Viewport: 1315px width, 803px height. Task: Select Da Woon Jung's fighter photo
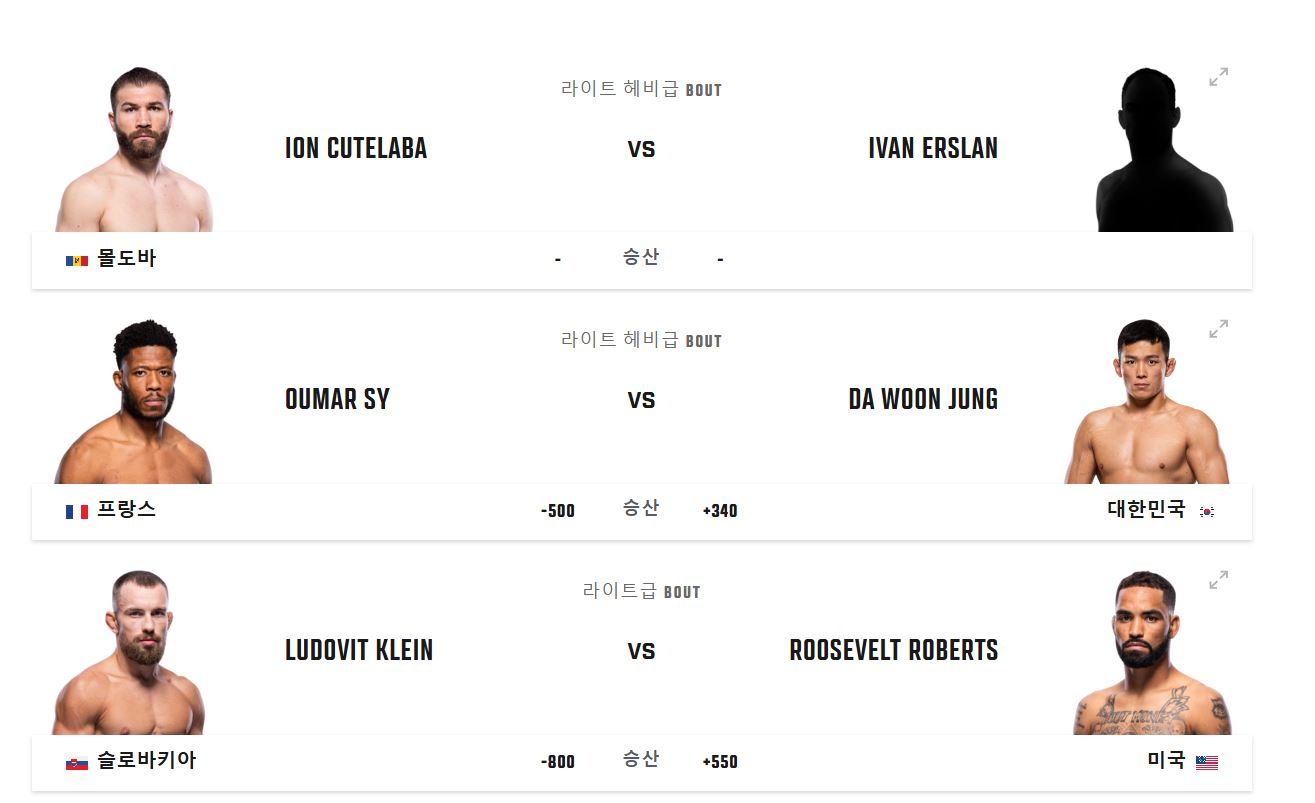1145,397
